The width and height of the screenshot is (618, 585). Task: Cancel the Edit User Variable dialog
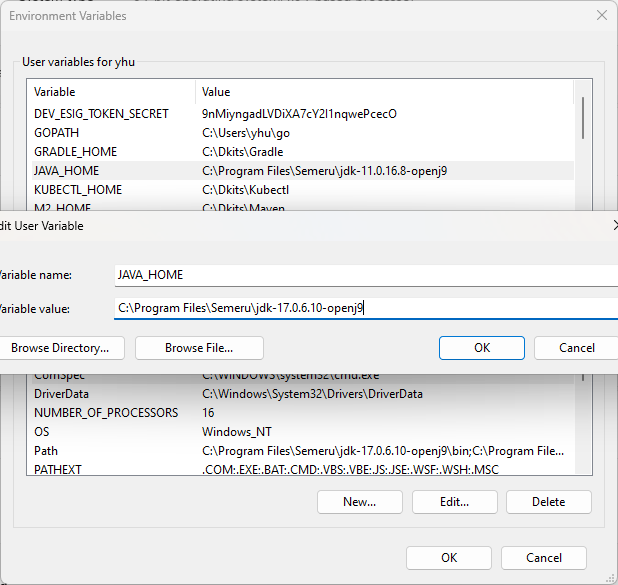(576, 348)
